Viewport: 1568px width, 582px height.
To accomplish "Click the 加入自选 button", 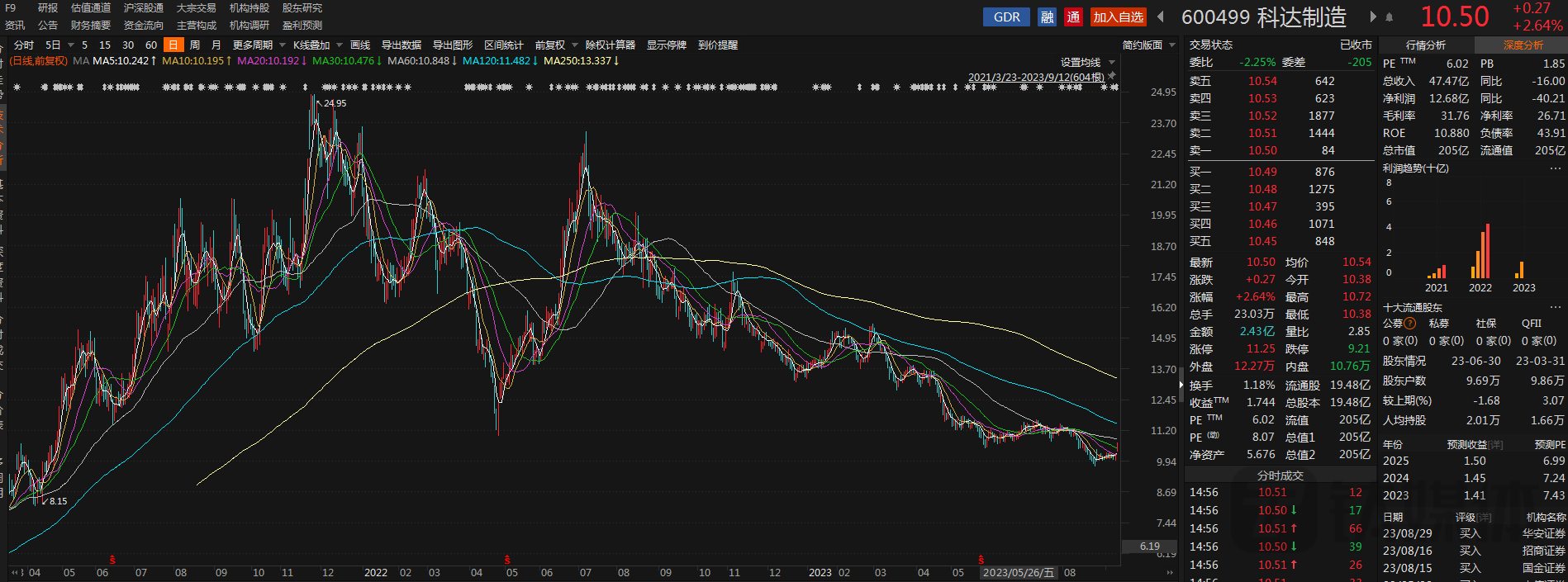I will tap(1118, 17).
